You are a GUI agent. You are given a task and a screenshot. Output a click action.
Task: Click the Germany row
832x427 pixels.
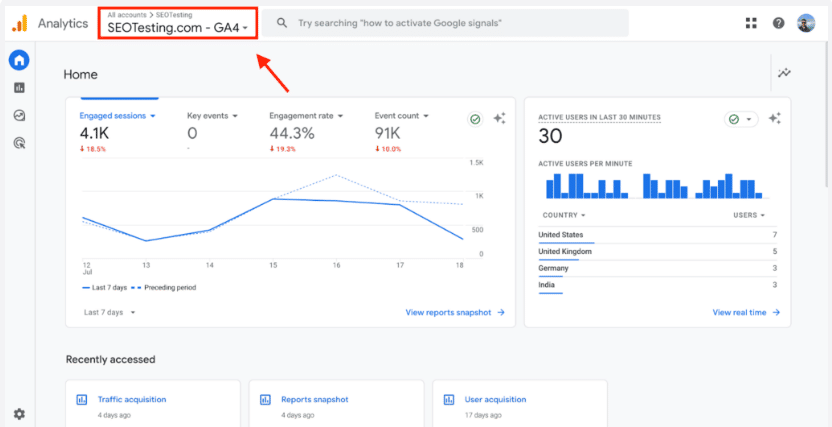pyautogui.click(x=657, y=268)
